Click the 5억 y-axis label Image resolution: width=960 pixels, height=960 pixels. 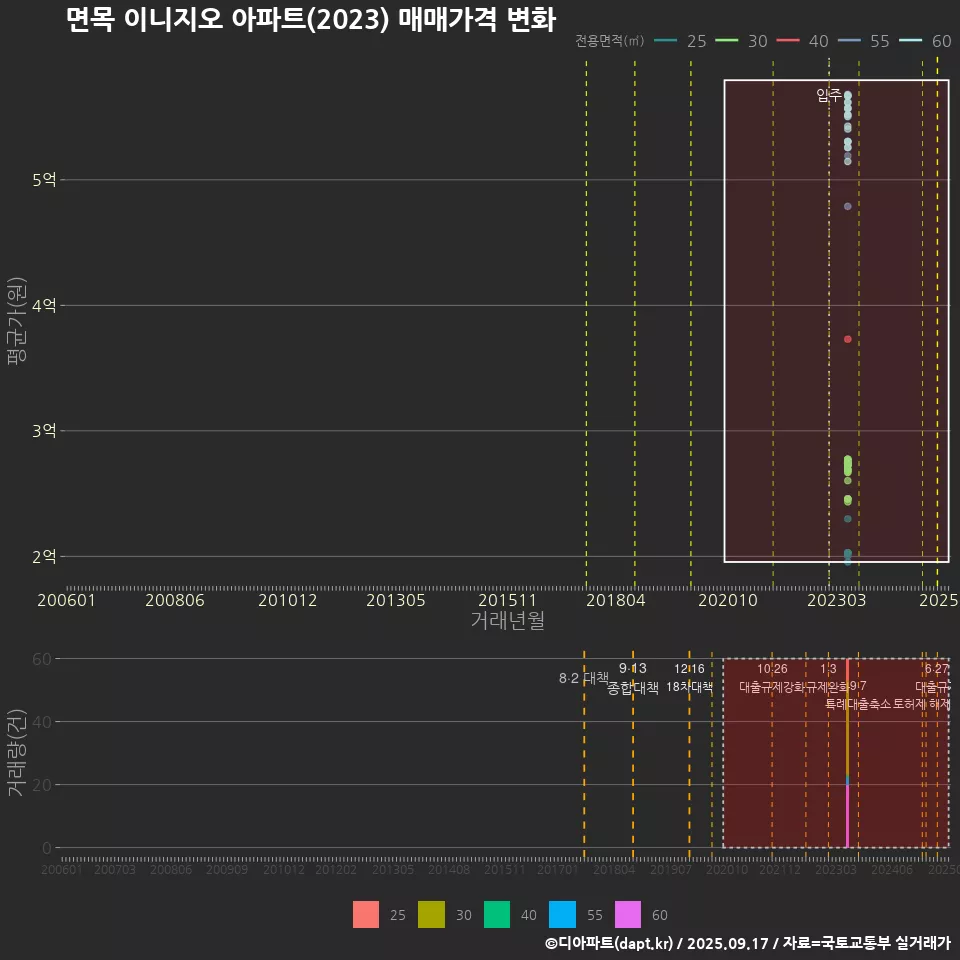(x=43, y=180)
